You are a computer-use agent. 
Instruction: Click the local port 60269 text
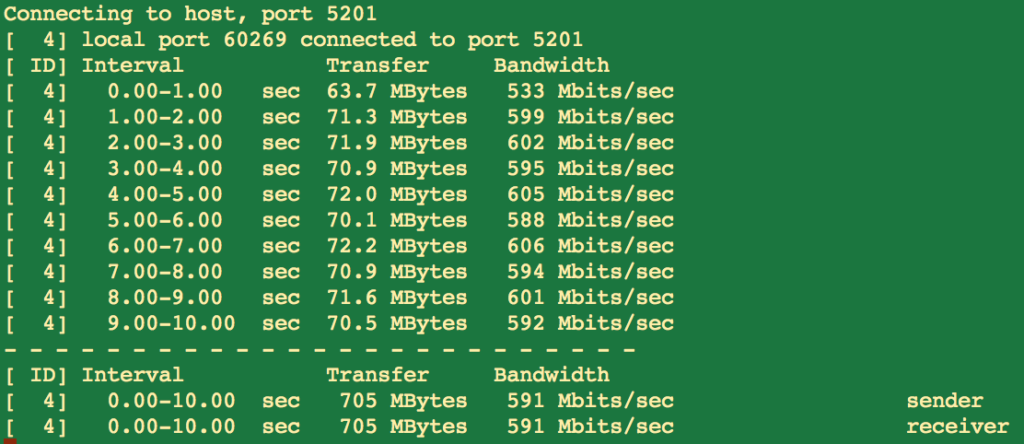click(x=184, y=40)
